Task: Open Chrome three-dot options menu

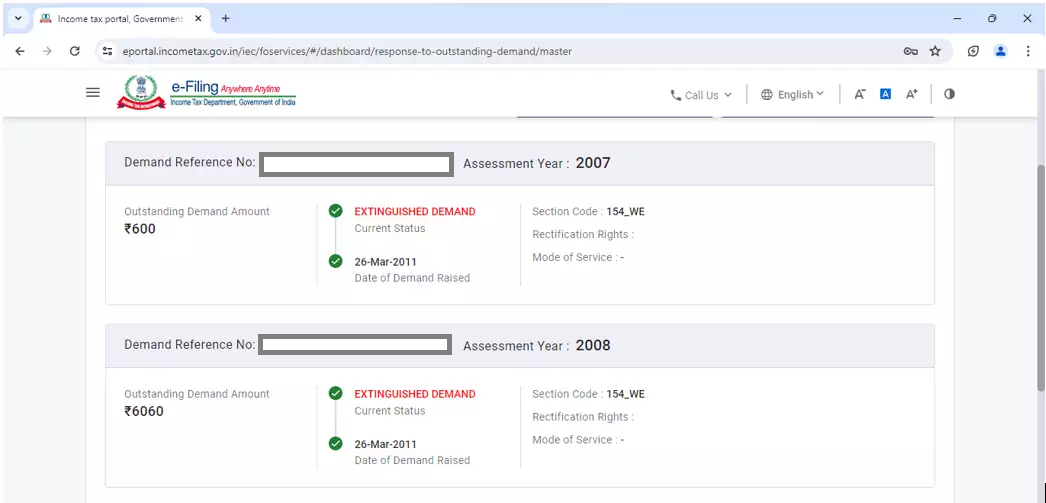Action: [x=1028, y=51]
